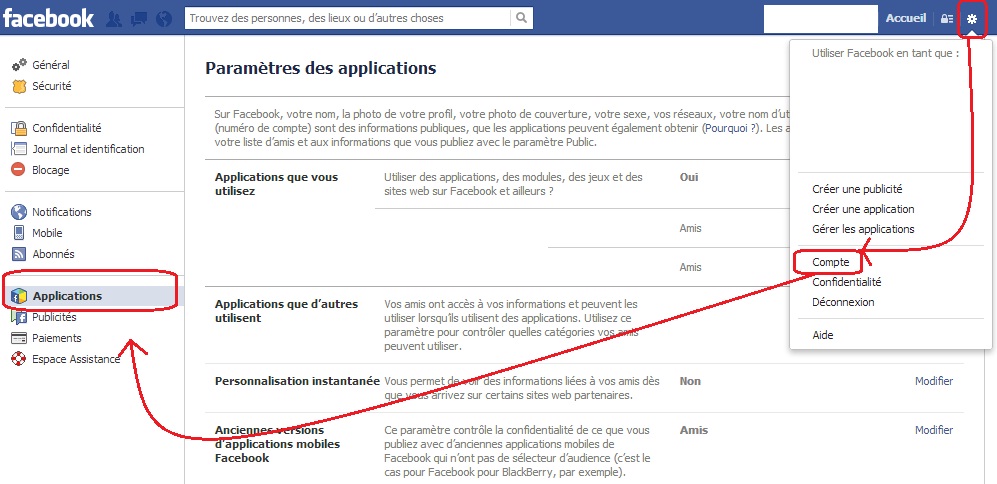Click the Publicités icon
Image resolution: width=997 pixels, height=484 pixels.
tap(19, 317)
